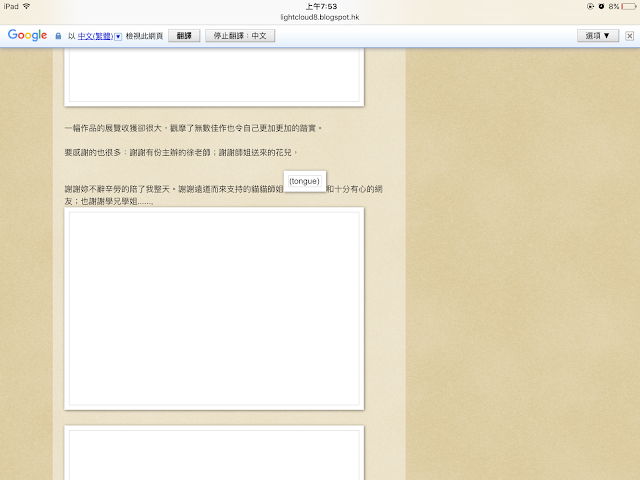The image size is (640, 480).
Task: Tap the bottom blank image placeholder
Action: pyautogui.click(x=214, y=453)
